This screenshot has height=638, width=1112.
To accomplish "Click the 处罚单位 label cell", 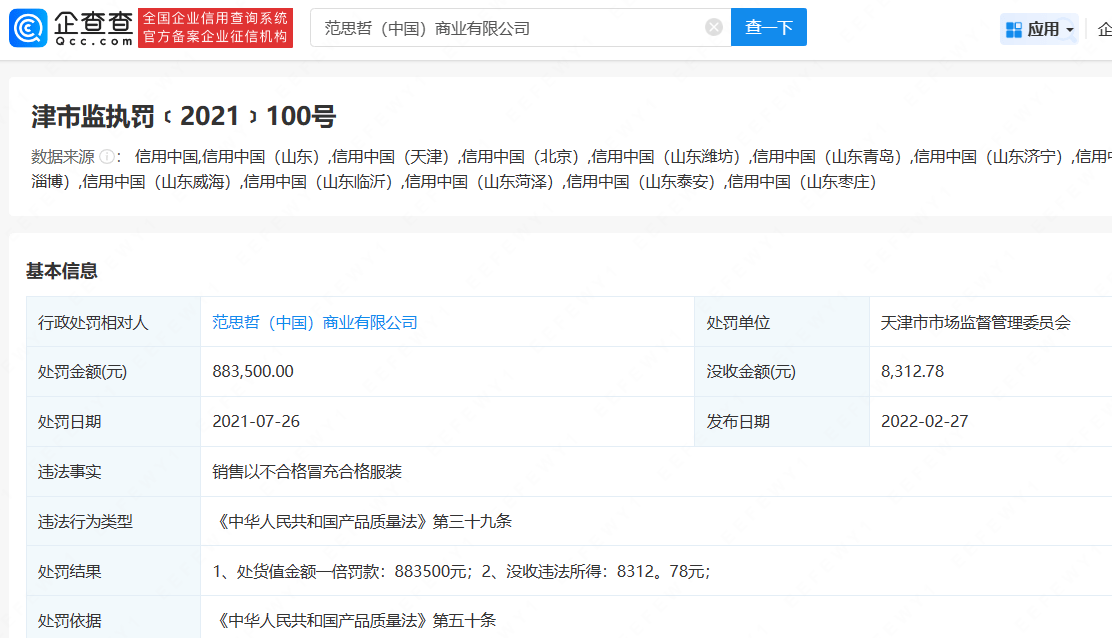I will click(x=782, y=322).
